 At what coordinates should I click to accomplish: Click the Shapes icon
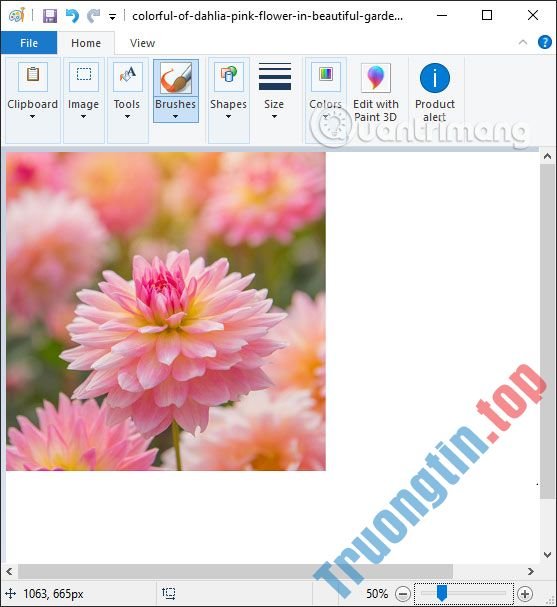tap(229, 76)
